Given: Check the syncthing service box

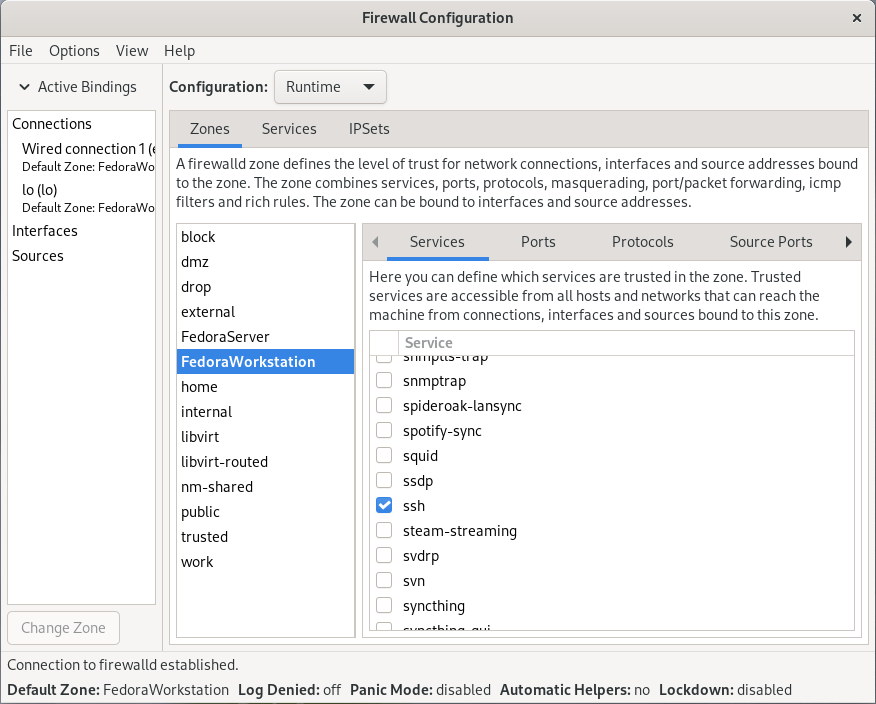Looking at the screenshot, I should [384, 605].
